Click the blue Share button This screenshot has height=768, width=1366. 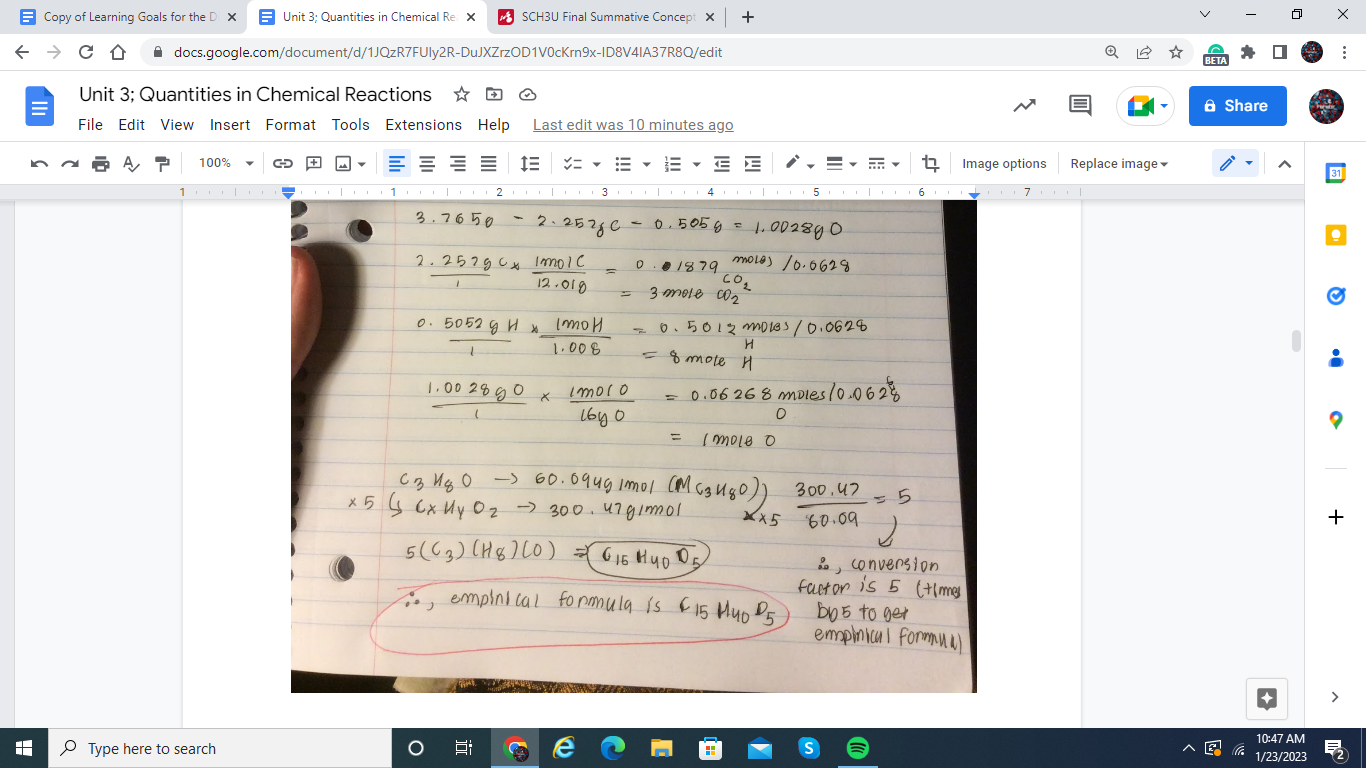click(x=1237, y=105)
